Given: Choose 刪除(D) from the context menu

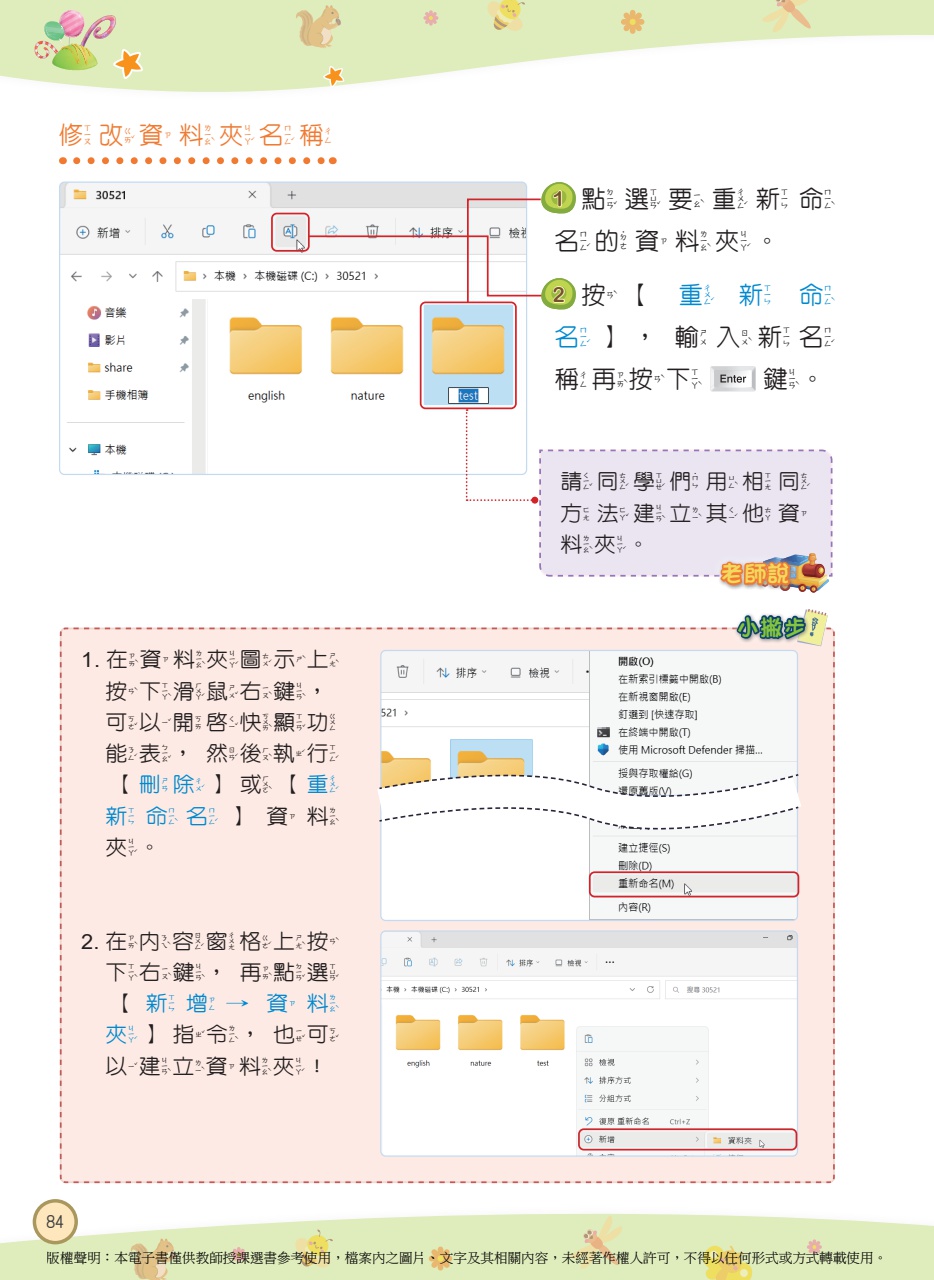Looking at the screenshot, I should point(635,865).
